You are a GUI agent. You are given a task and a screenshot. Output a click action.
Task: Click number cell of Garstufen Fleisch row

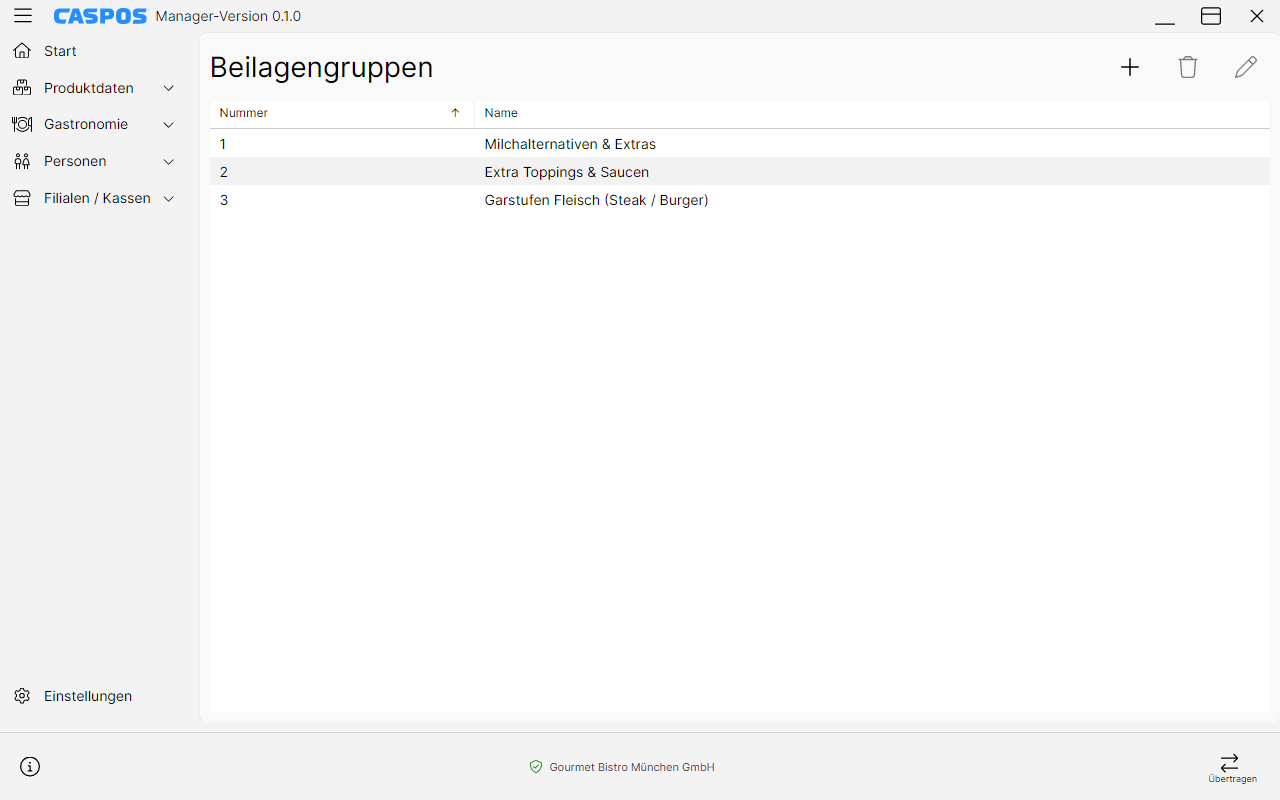point(342,200)
